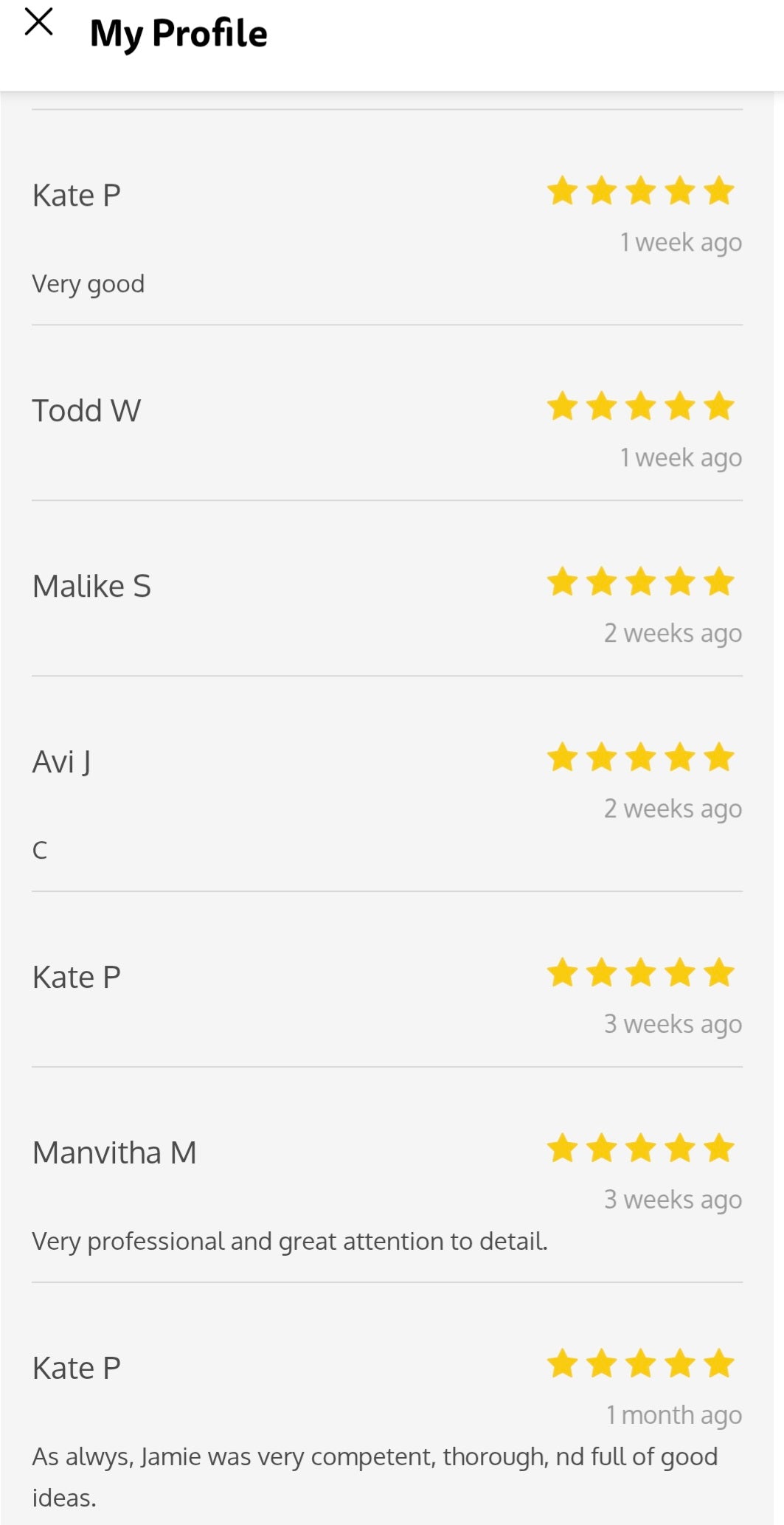784x1525 pixels.
Task: Select the 'As alwys, Jamie was very competent' comment
Action: point(374,1457)
